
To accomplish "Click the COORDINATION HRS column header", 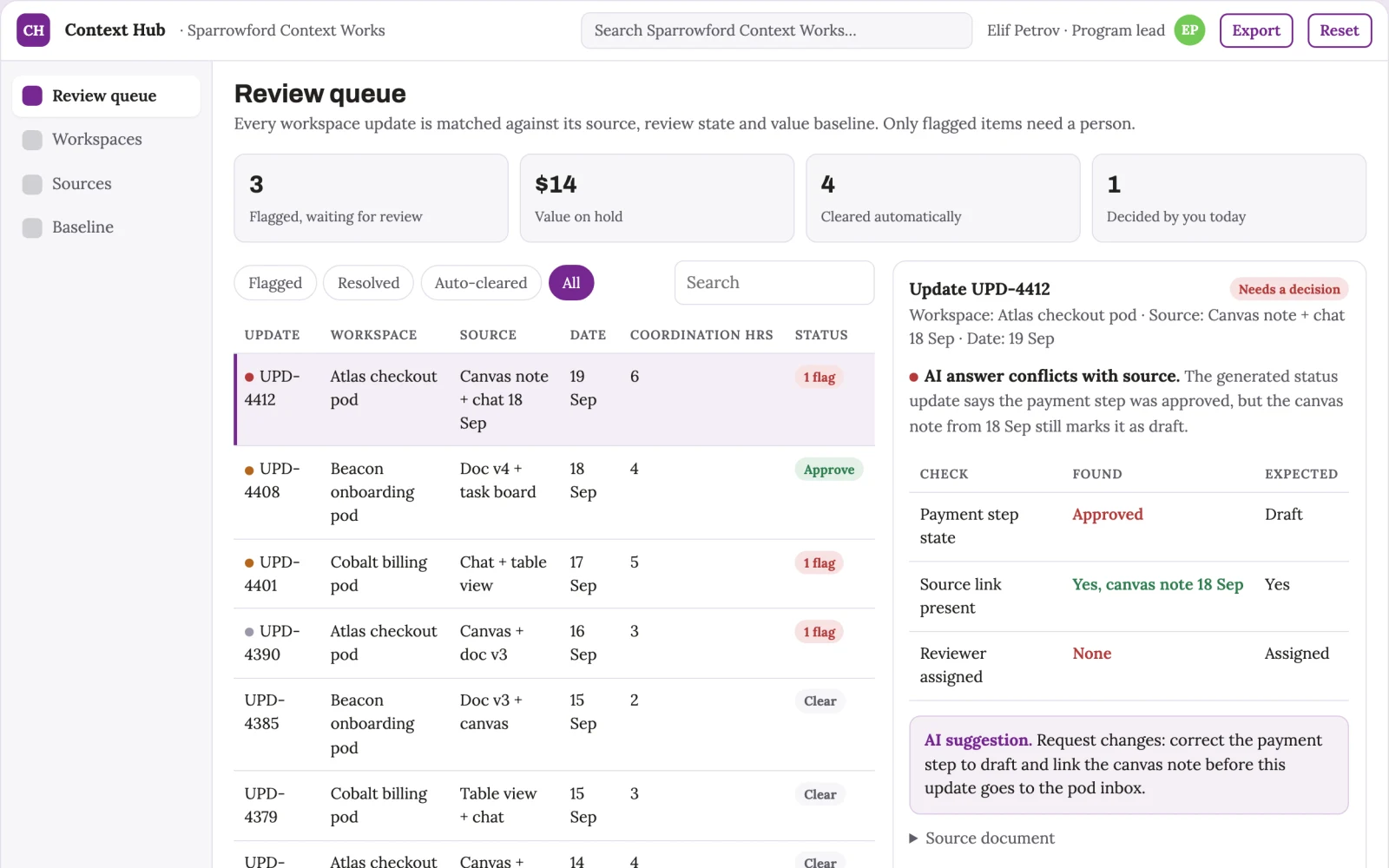I will click(701, 335).
